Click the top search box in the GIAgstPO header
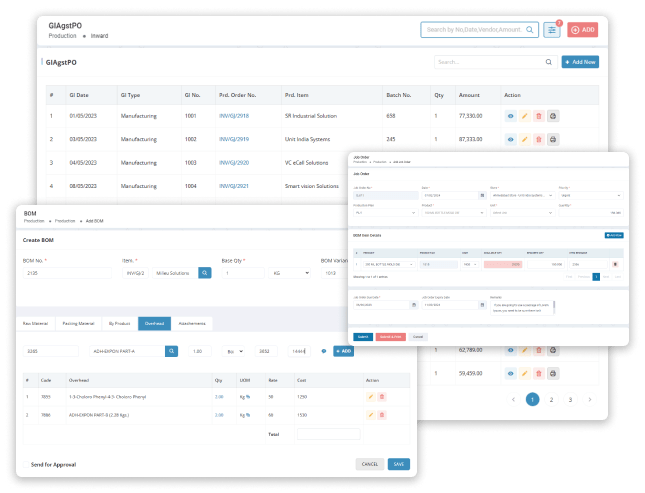The image size is (645, 493). [479, 30]
